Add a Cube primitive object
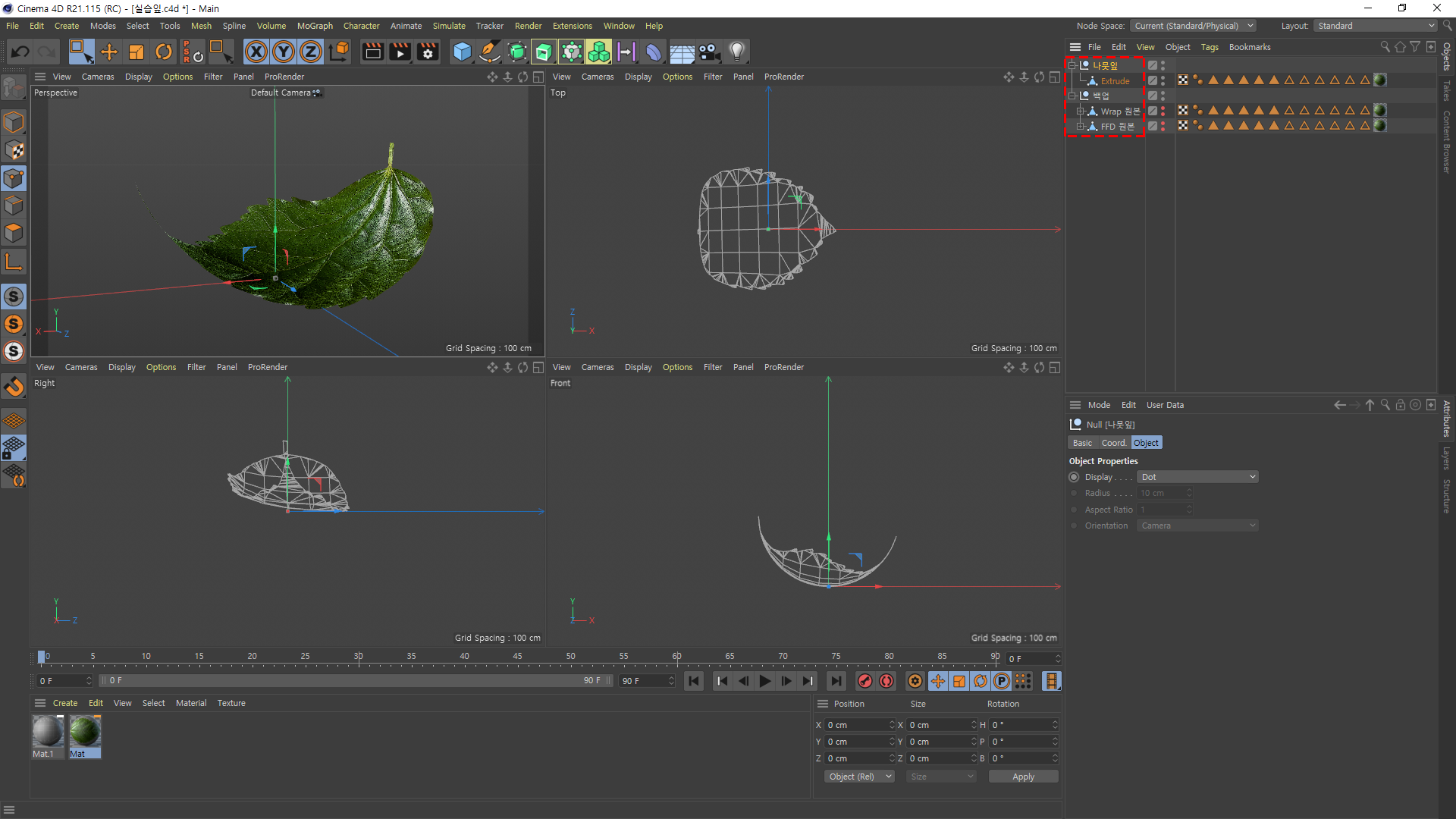 coord(462,52)
